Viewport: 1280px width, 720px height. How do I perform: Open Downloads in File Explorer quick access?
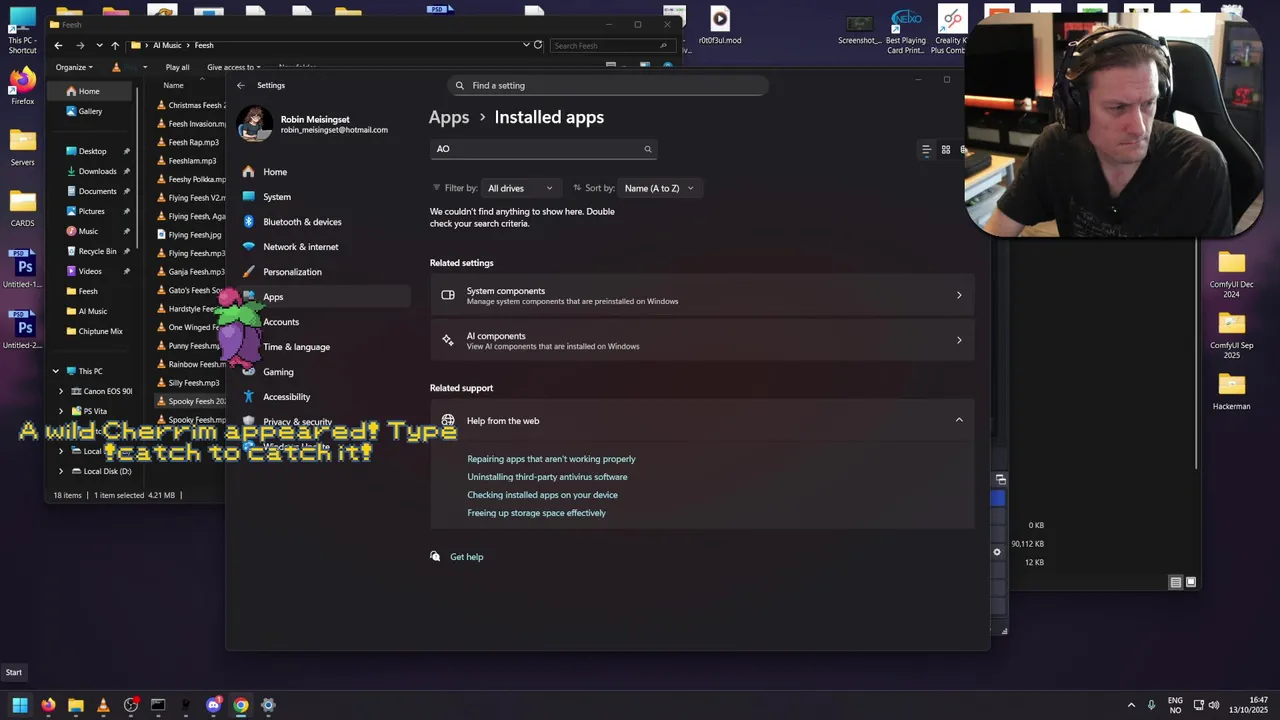click(x=97, y=171)
